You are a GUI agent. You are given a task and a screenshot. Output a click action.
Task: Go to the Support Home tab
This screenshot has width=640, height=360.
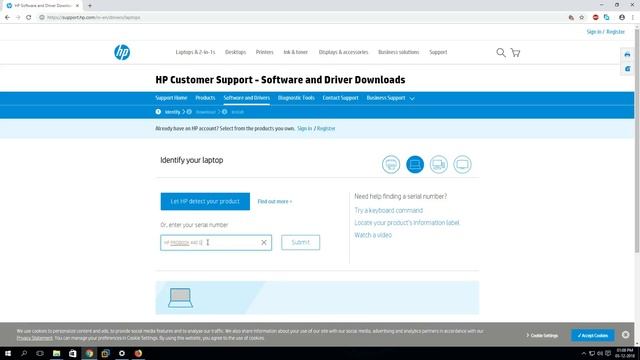coord(171,98)
